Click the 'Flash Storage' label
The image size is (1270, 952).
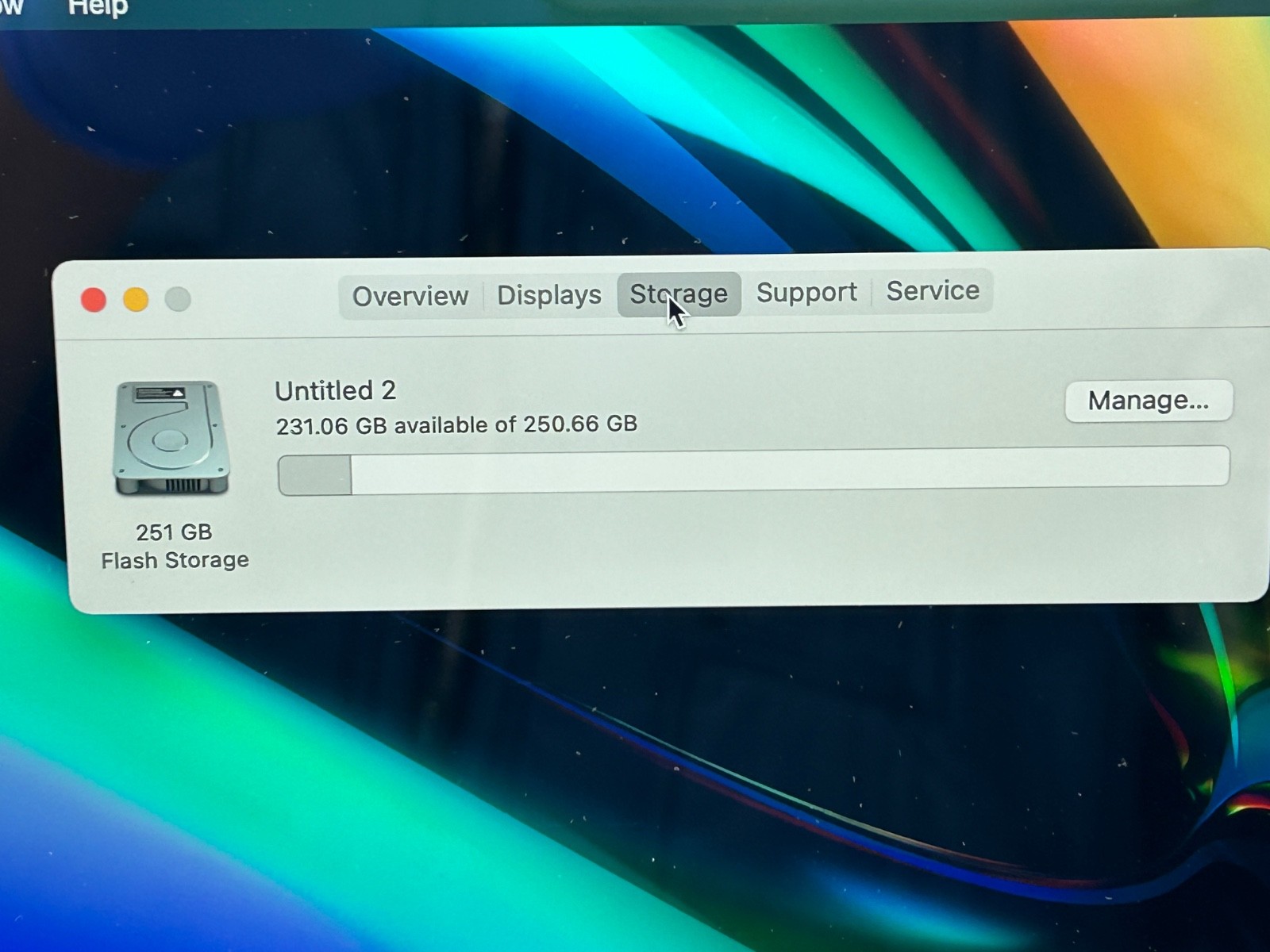[x=175, y=560]
